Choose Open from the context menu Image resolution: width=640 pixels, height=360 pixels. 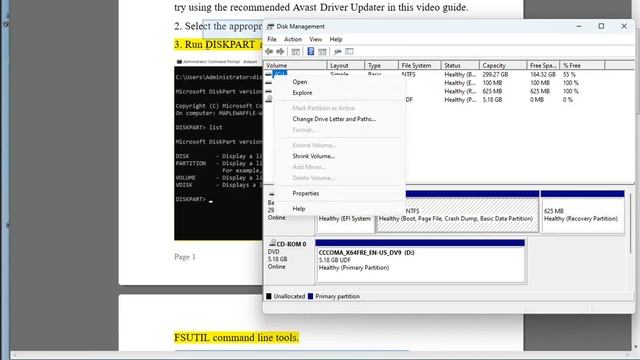[340, 82]
